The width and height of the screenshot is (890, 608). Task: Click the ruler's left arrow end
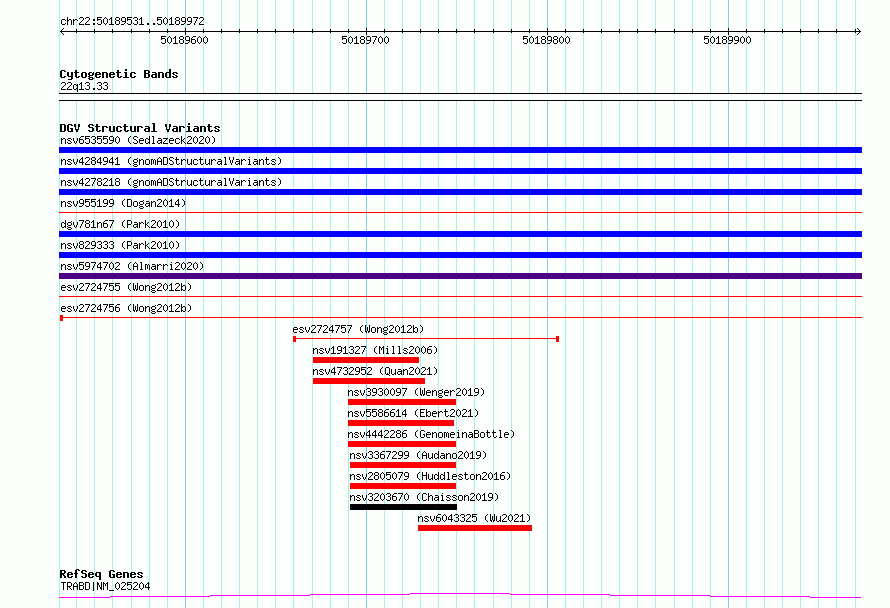tap(62, 32)
